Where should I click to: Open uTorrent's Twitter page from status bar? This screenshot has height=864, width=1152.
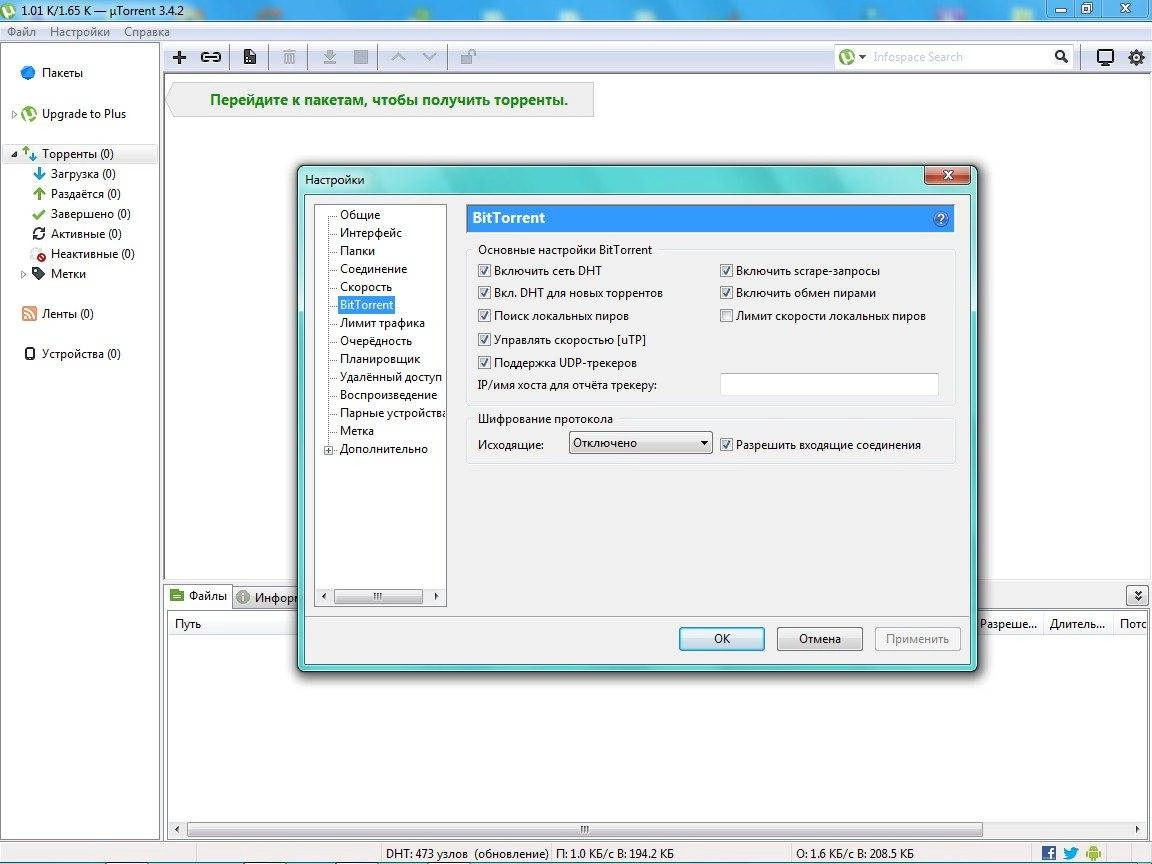[1070, 853]
